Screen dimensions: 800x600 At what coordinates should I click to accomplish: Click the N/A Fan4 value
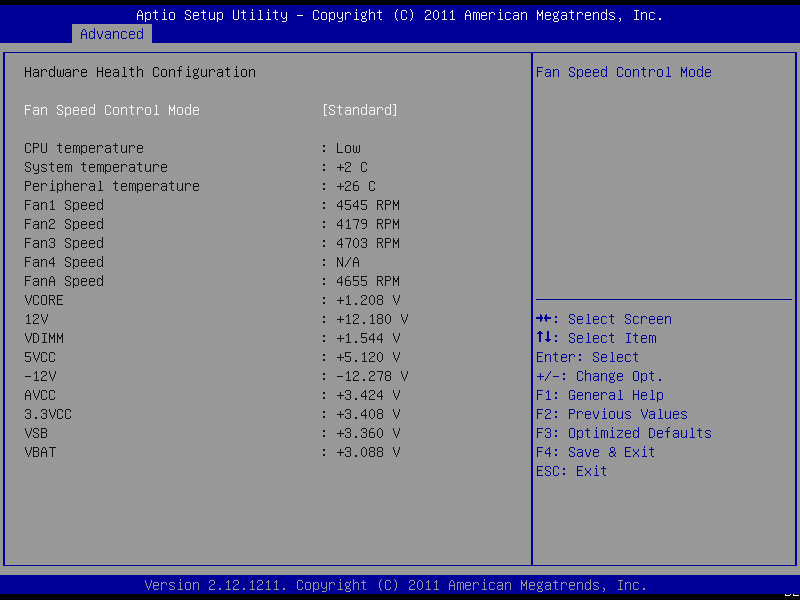click(348, 262)
